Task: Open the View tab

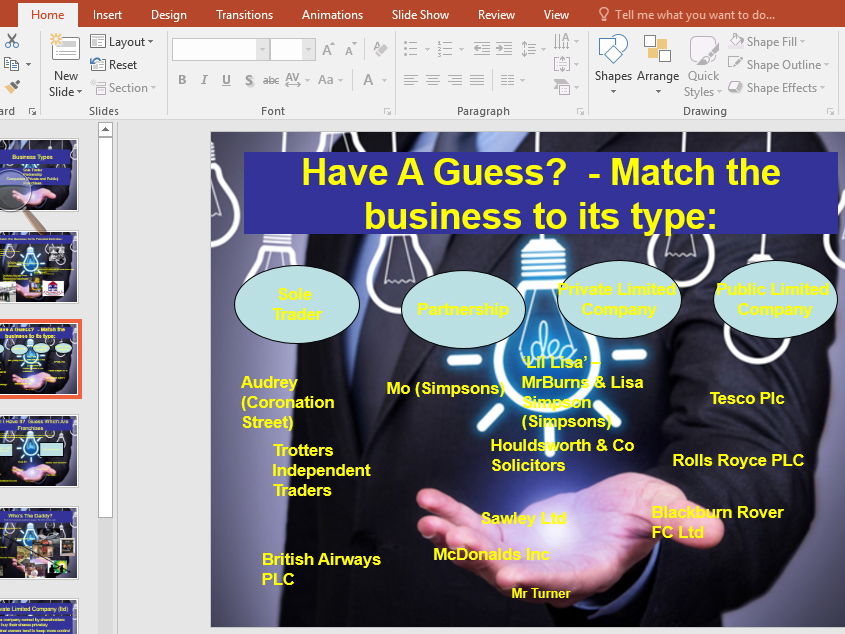Action: 556,15
